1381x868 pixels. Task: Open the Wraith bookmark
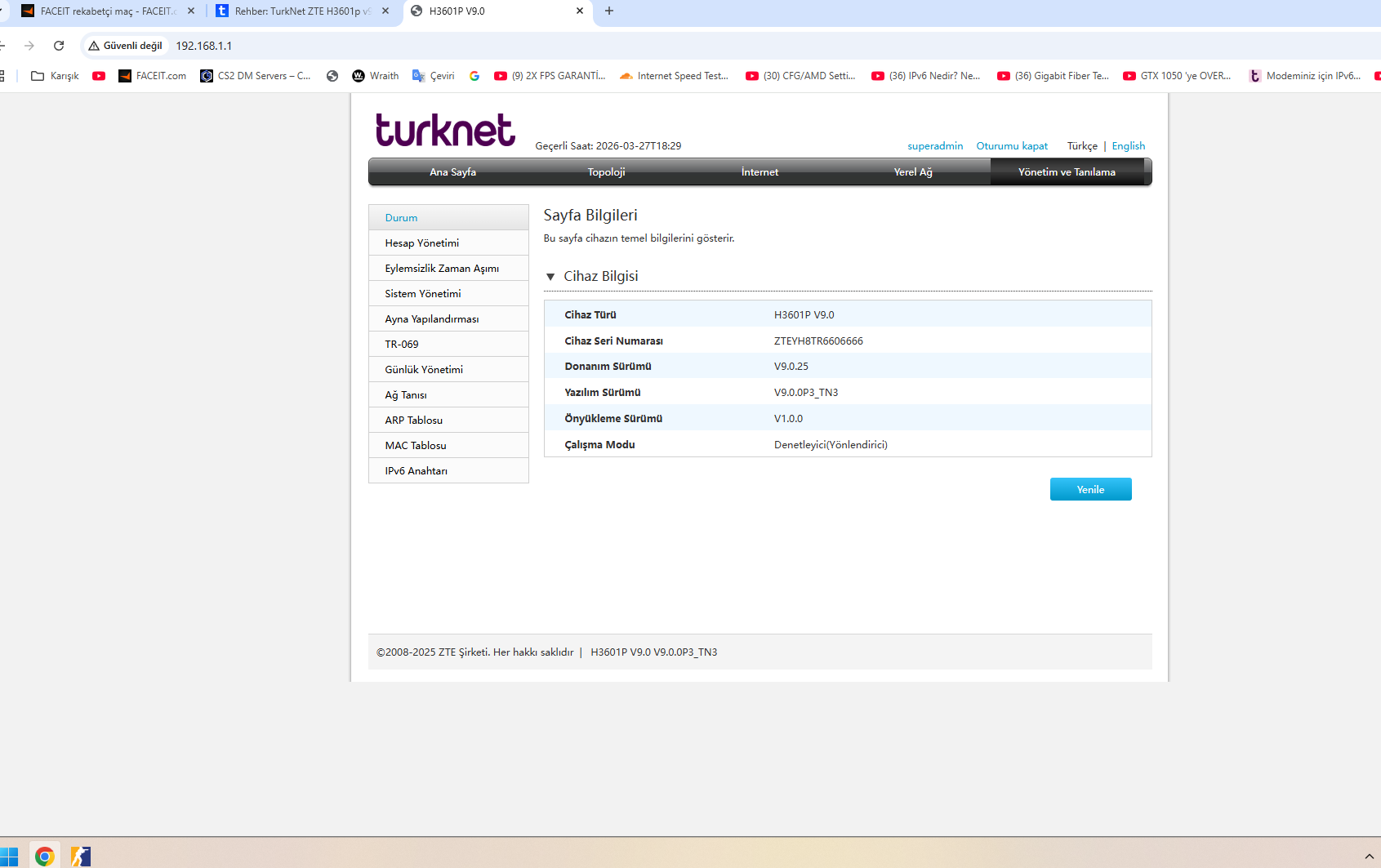376,76
